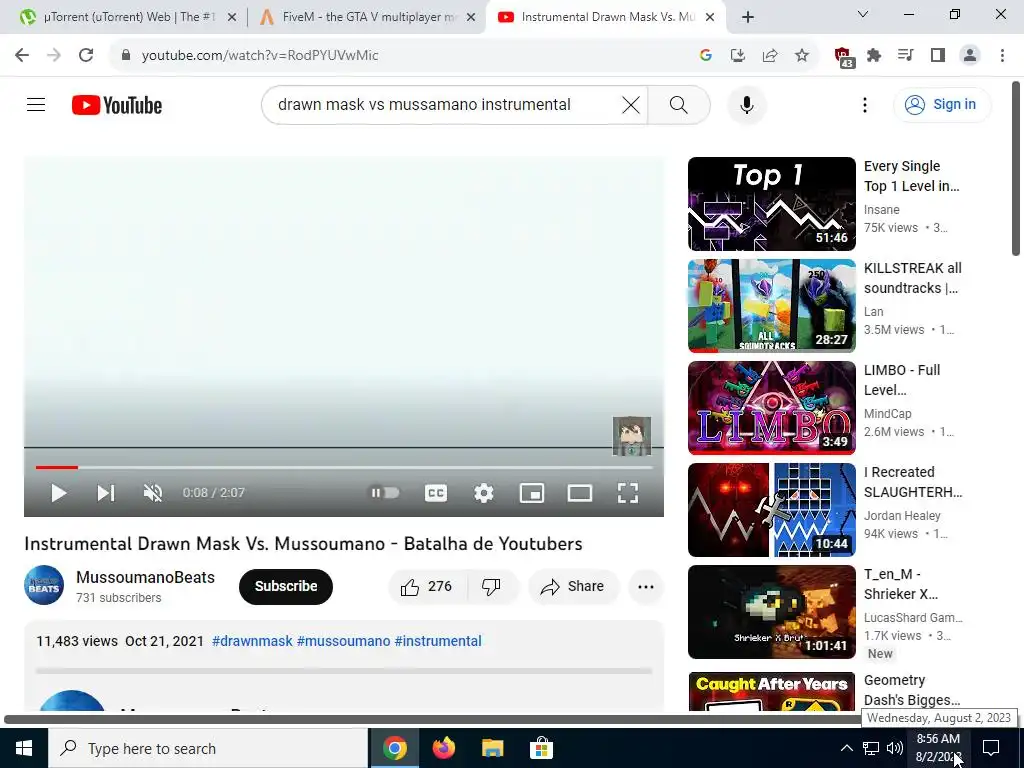
Task: Share the video
Action: point(572,586)
